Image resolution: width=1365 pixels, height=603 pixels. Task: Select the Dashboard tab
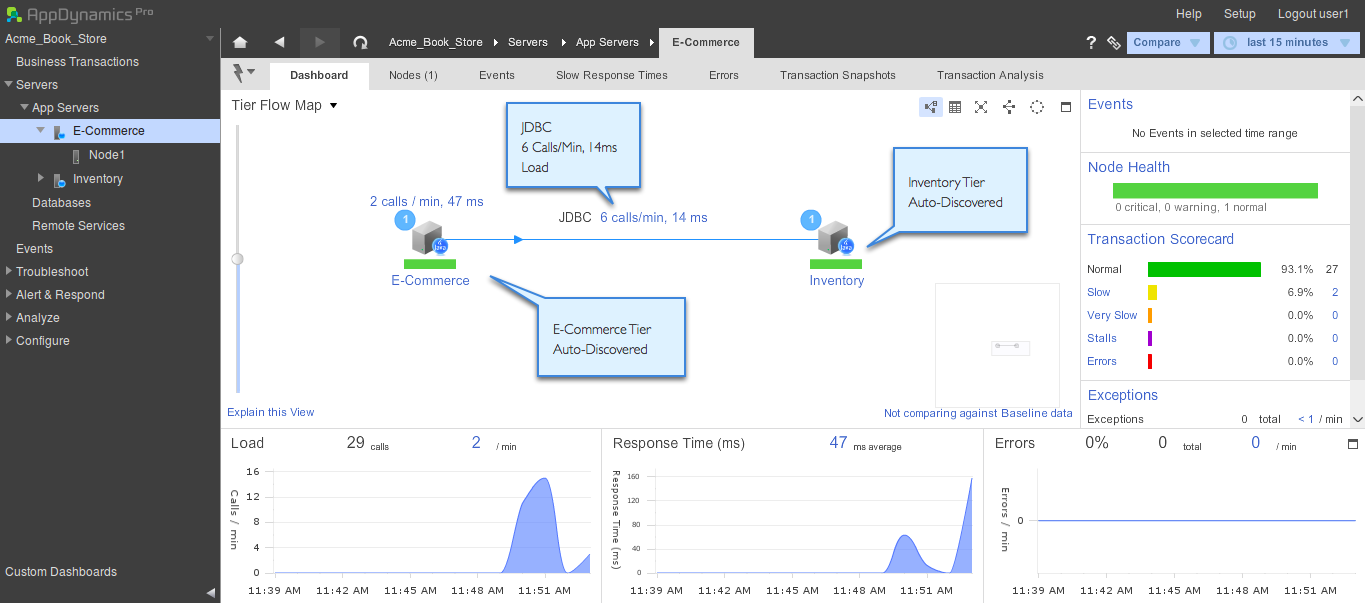point(319,75)
